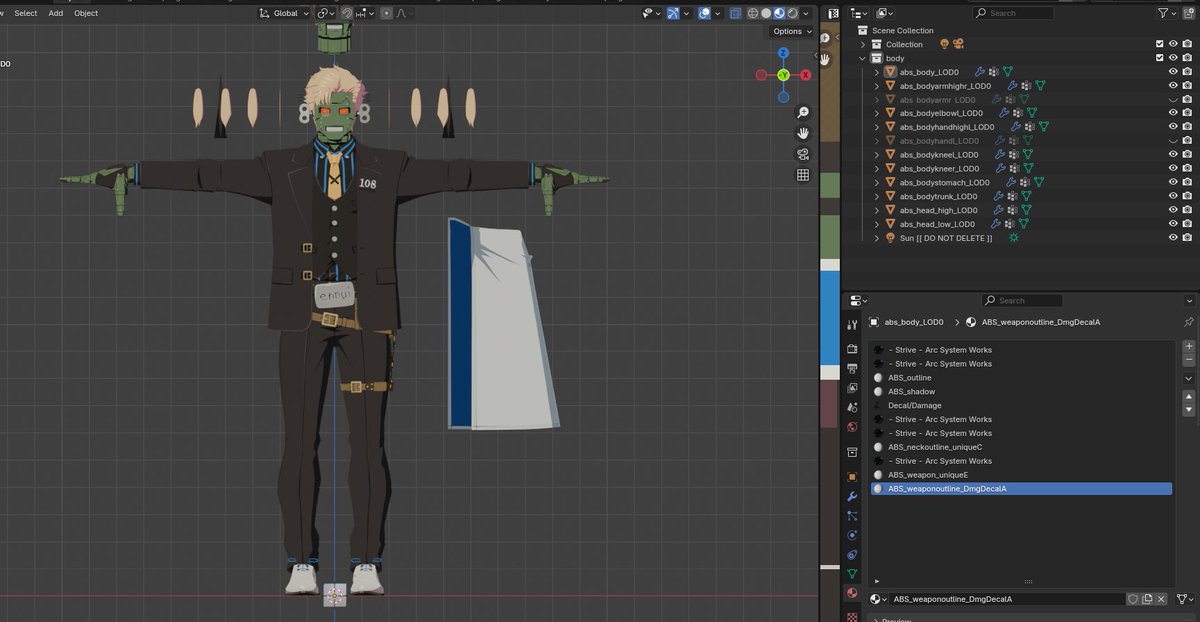Toggle viewport overlays
Viewport: 1200px width, 622px height.
point(705,13)
